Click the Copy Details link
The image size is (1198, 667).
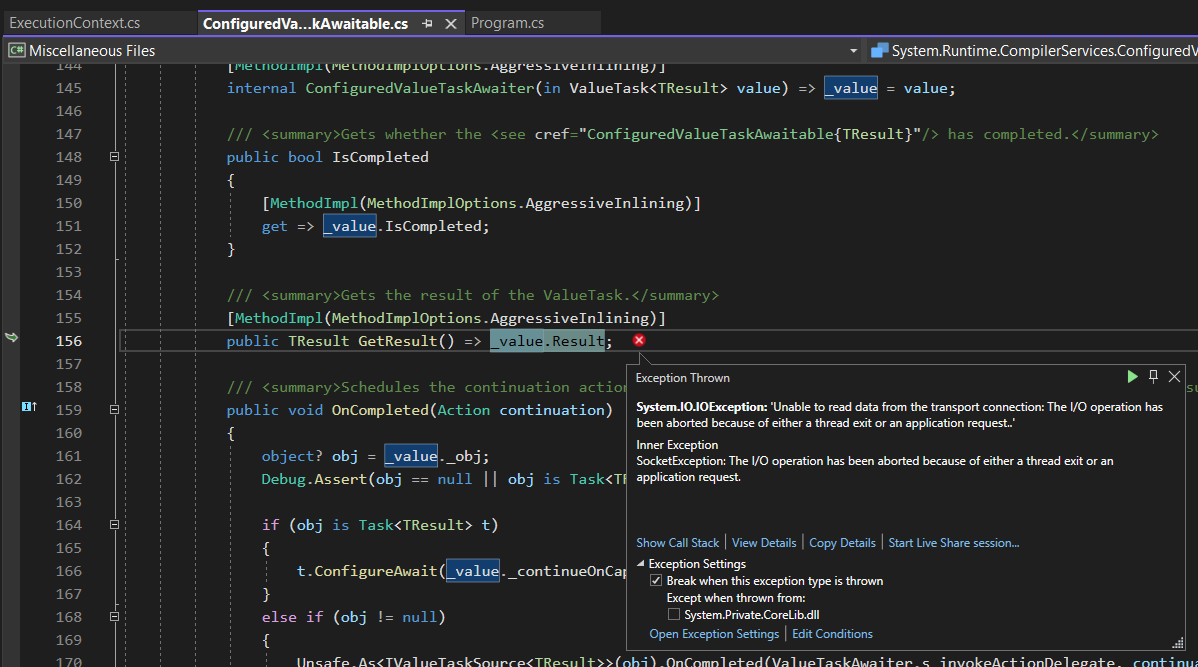click(842, 542)
